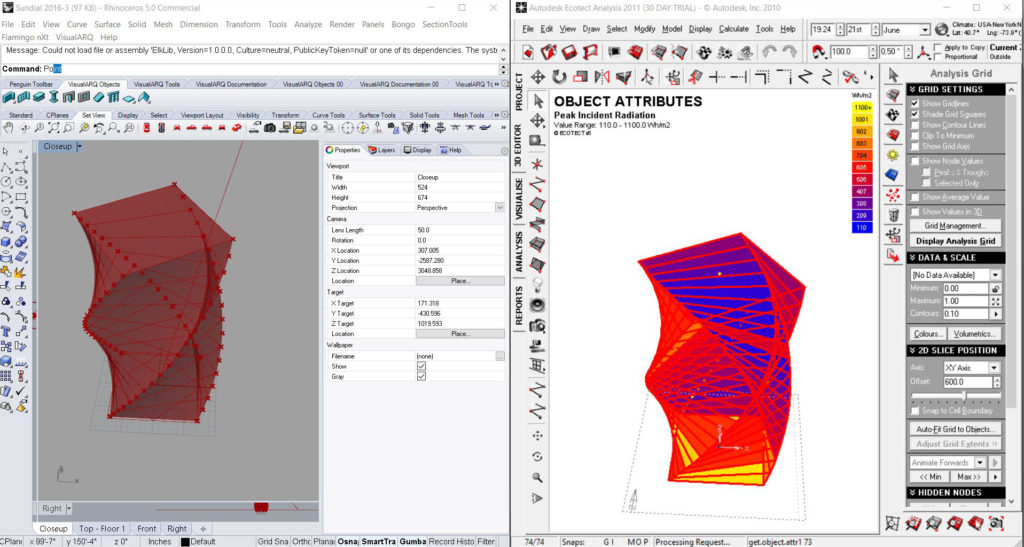Click the Offset 600.0 input field
The height and width of the screenshot is (547, 1024).
967,383
